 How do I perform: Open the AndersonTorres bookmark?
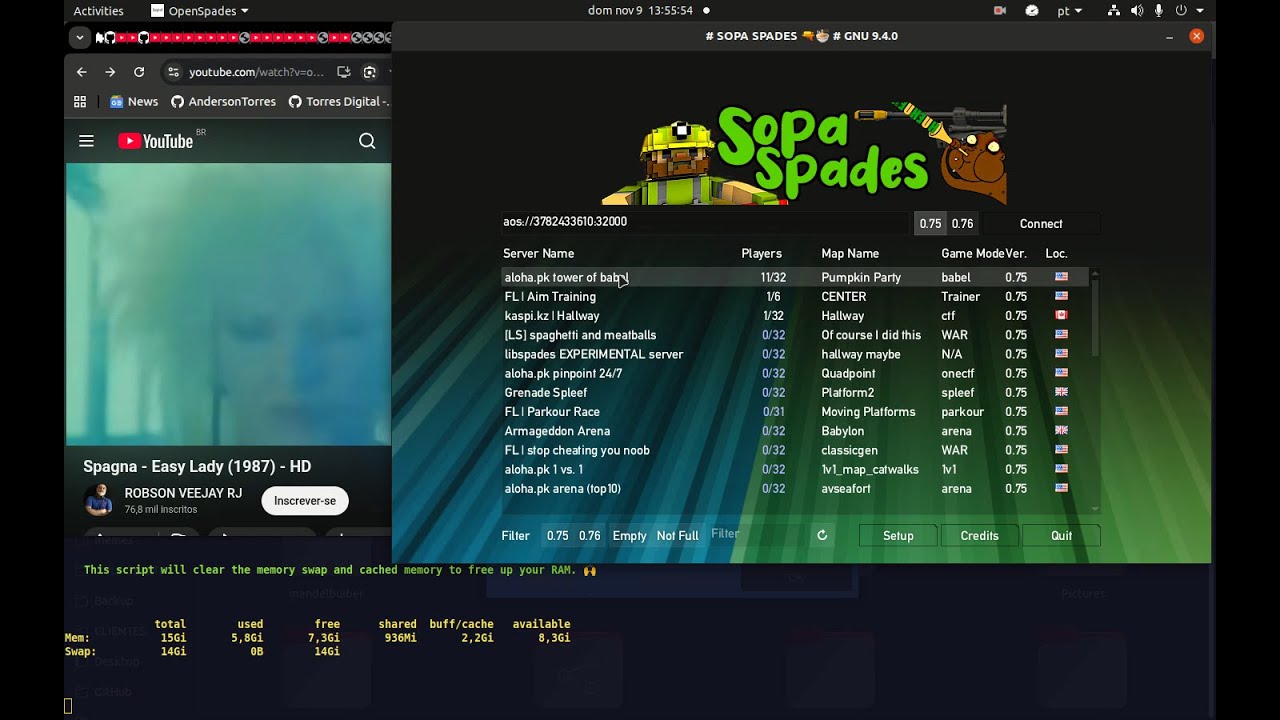tap(223, 101)
